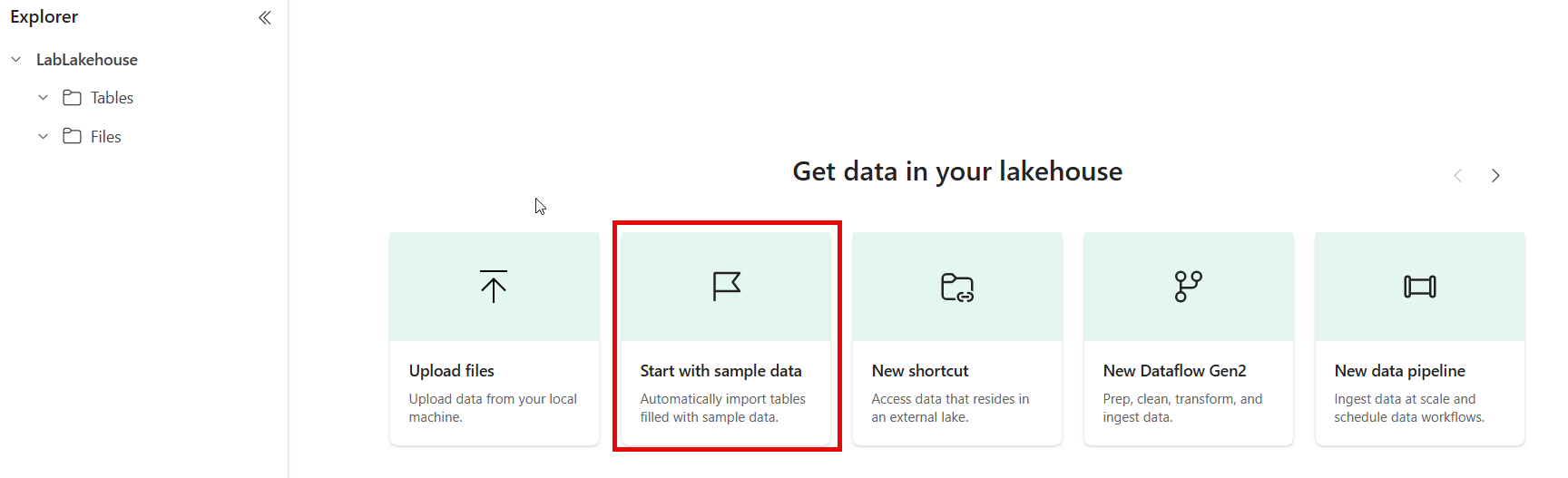Click the Dataflow Gen2 branch icon

coord(1189,287)
